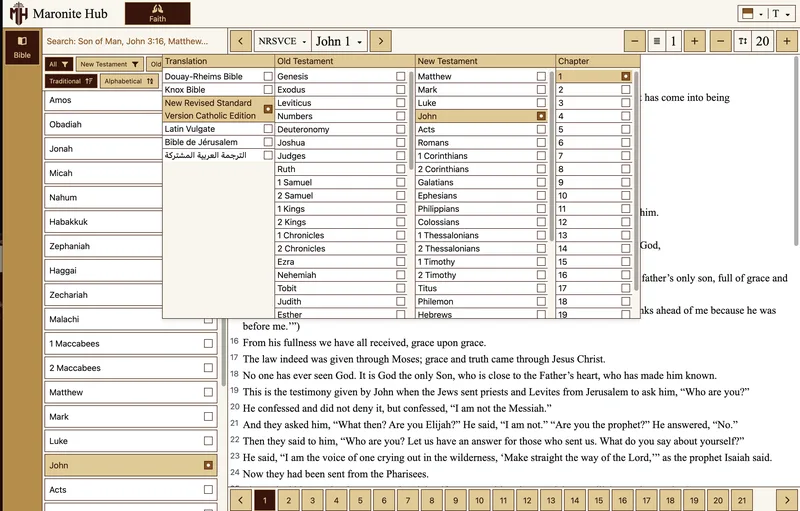
Task: Select Habakkuk in left book list
Action: 131,222
